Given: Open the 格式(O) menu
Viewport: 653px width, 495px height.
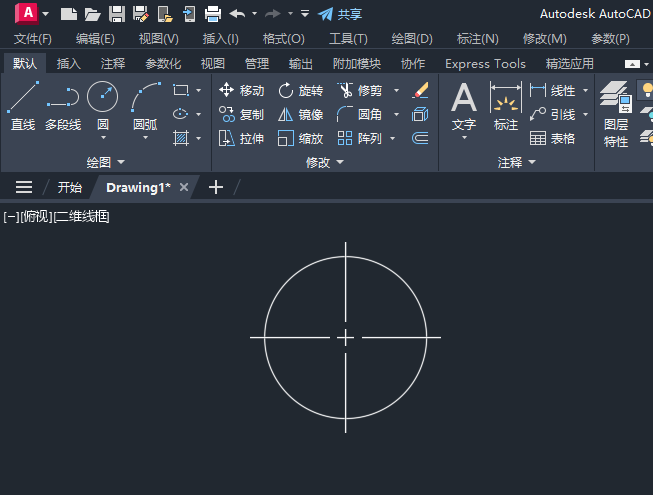Looking at the screenshot, I should (x=283, y=39).
